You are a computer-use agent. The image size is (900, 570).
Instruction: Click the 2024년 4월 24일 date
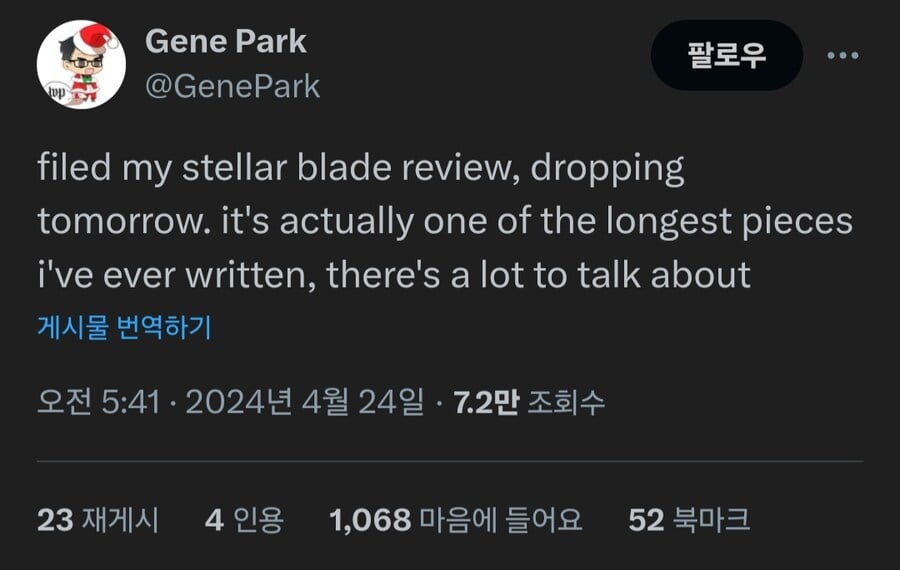pos(305,402)
